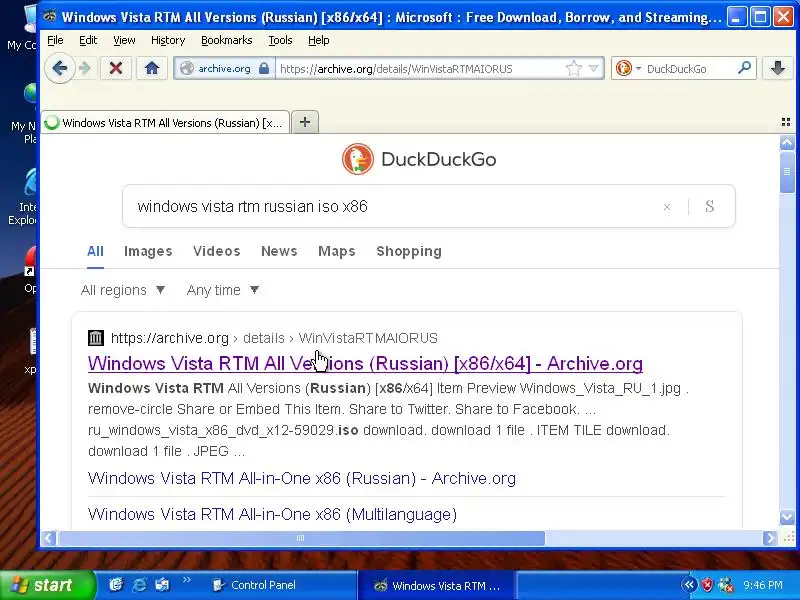Click the DuckDuckGo logo
800x600 pixels.
(419, 159)
